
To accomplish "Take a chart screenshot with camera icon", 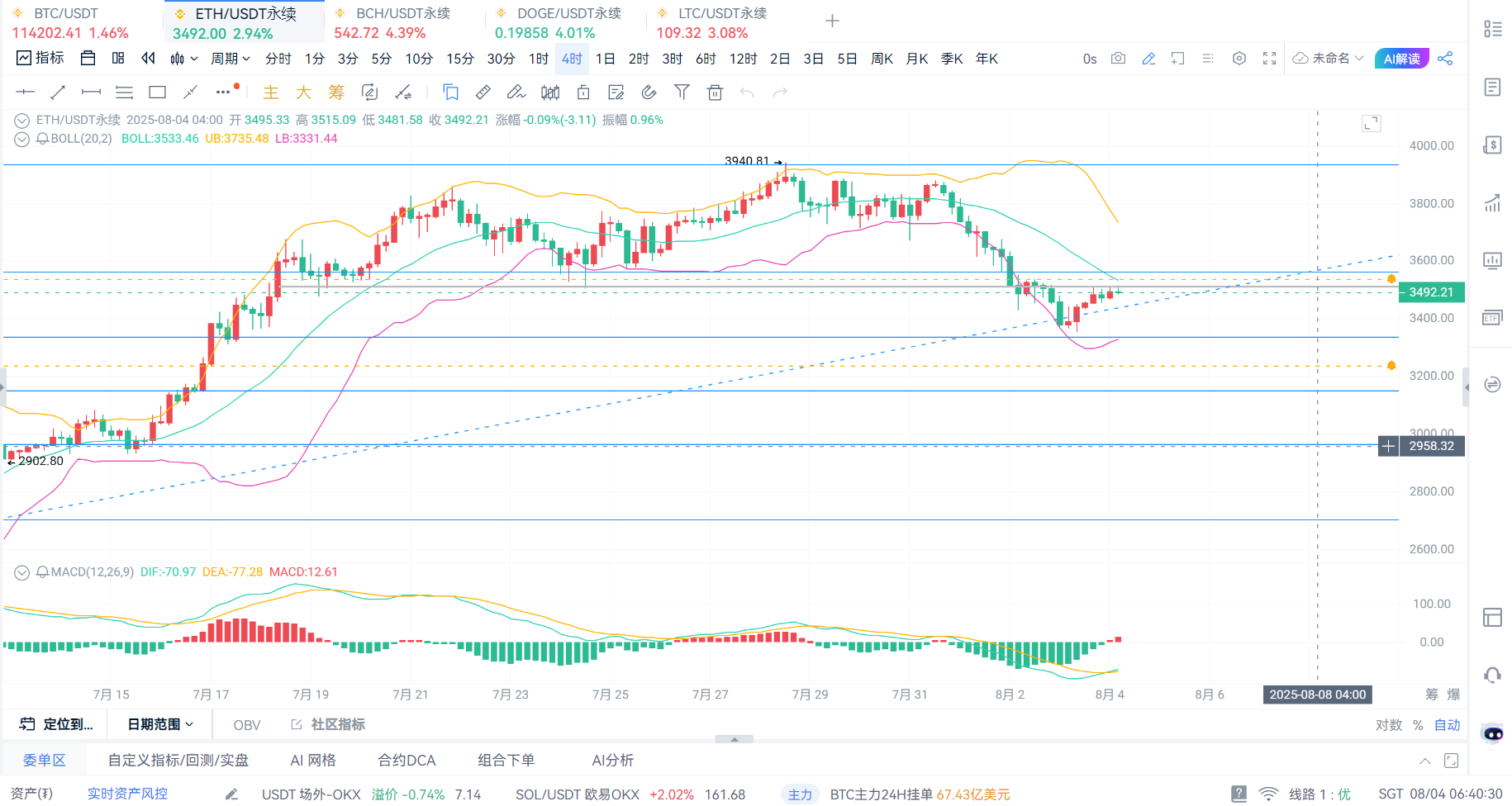I will (1118, 58).
